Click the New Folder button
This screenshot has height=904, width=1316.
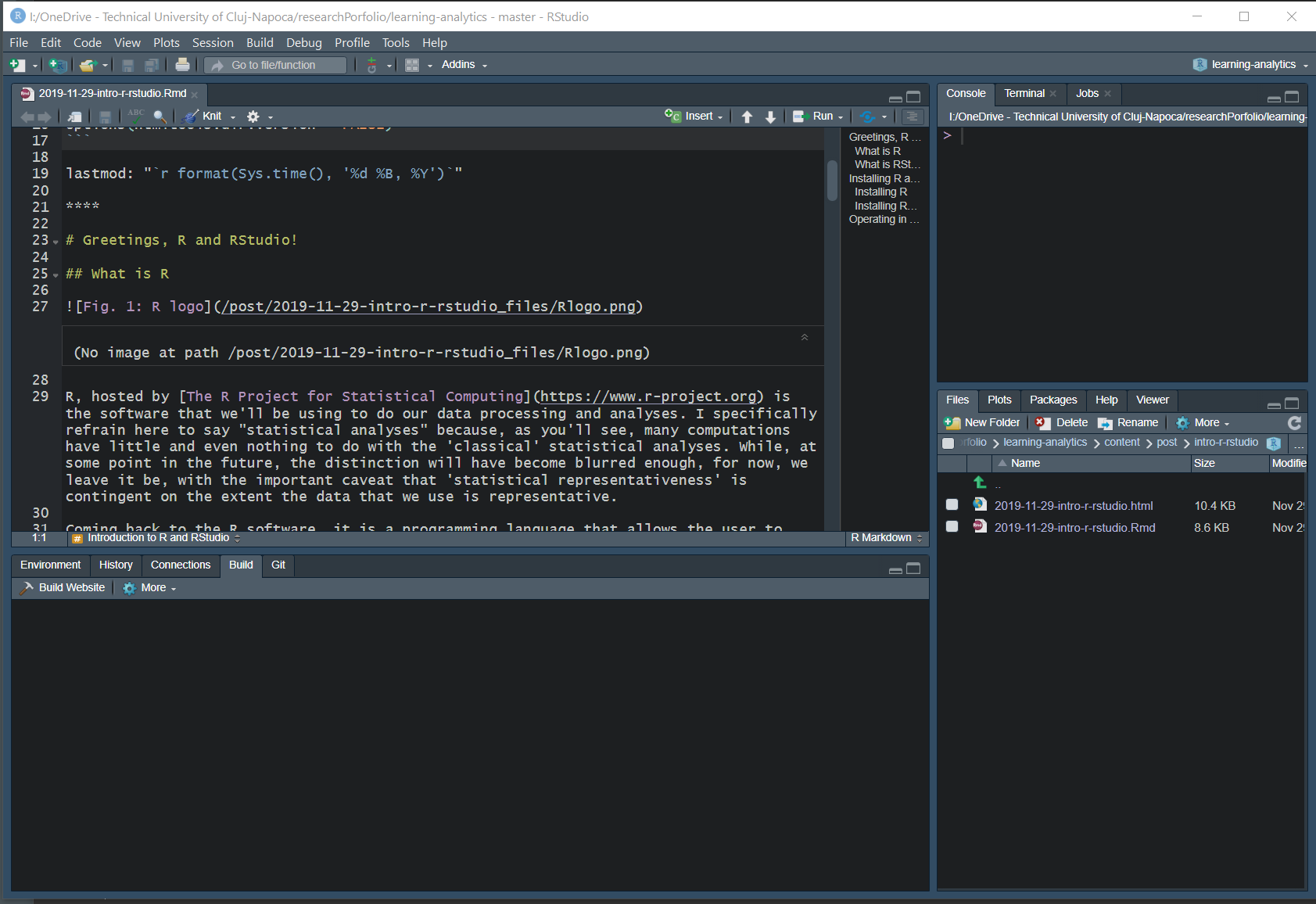982,422
